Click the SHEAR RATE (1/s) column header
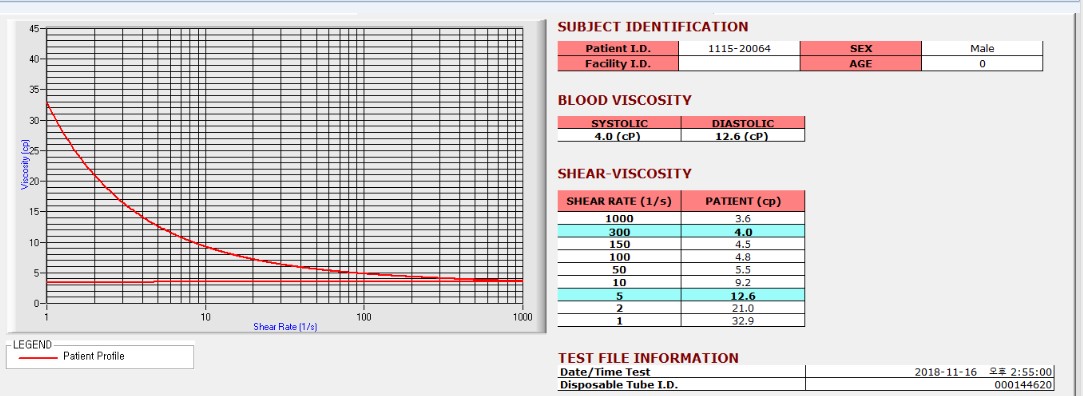The height and width of the screenshot is (396, 1083). coord(620,201)
